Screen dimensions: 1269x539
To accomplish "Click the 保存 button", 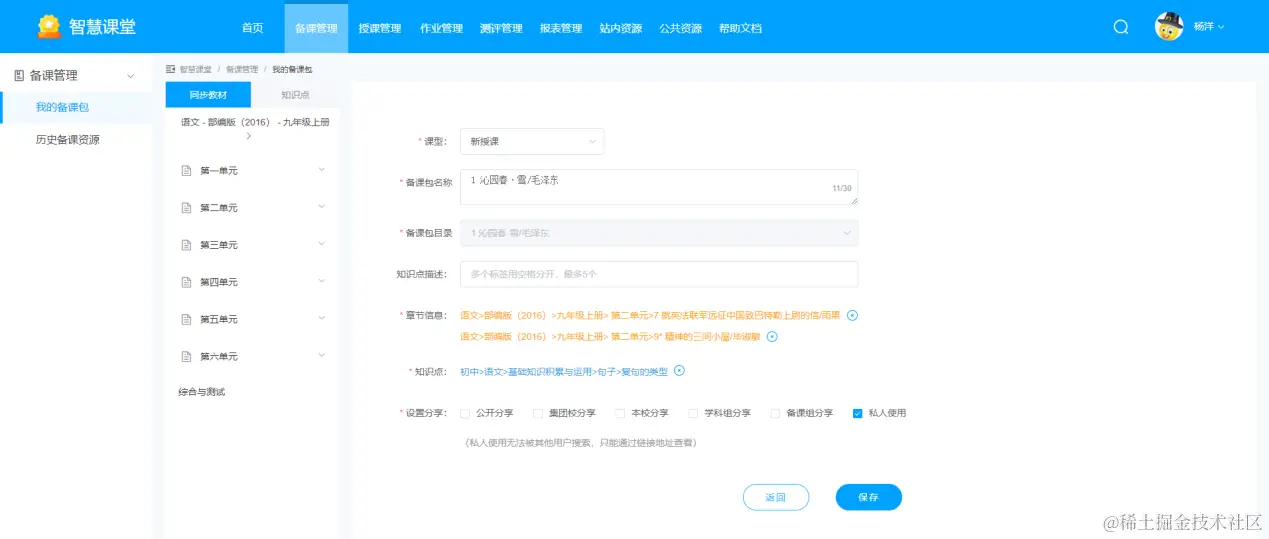I will pos(868,497).
